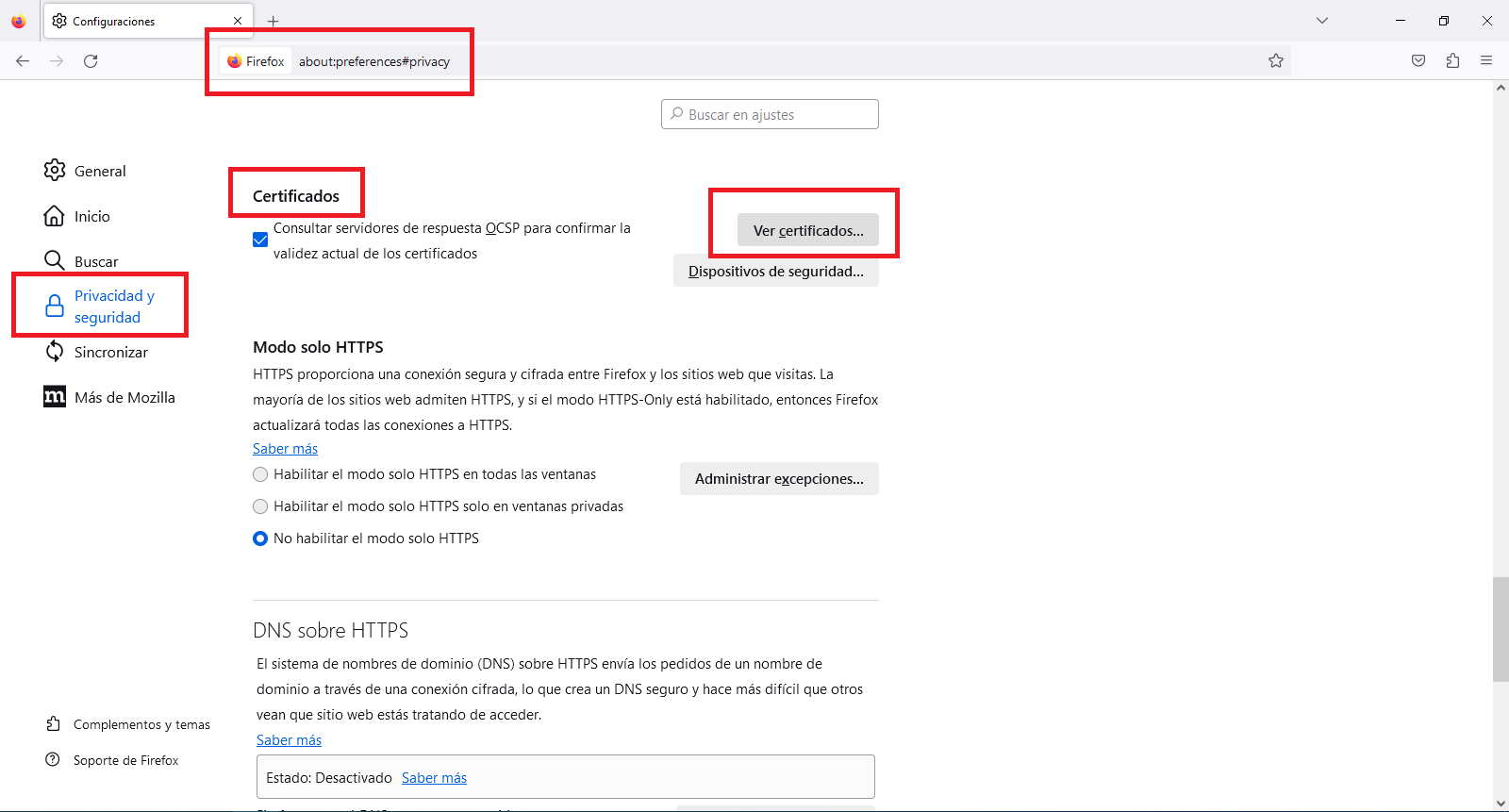Click the Complementos y temas puzzle icon
This screenshot has width=1509, height=812.
[53, 724]
